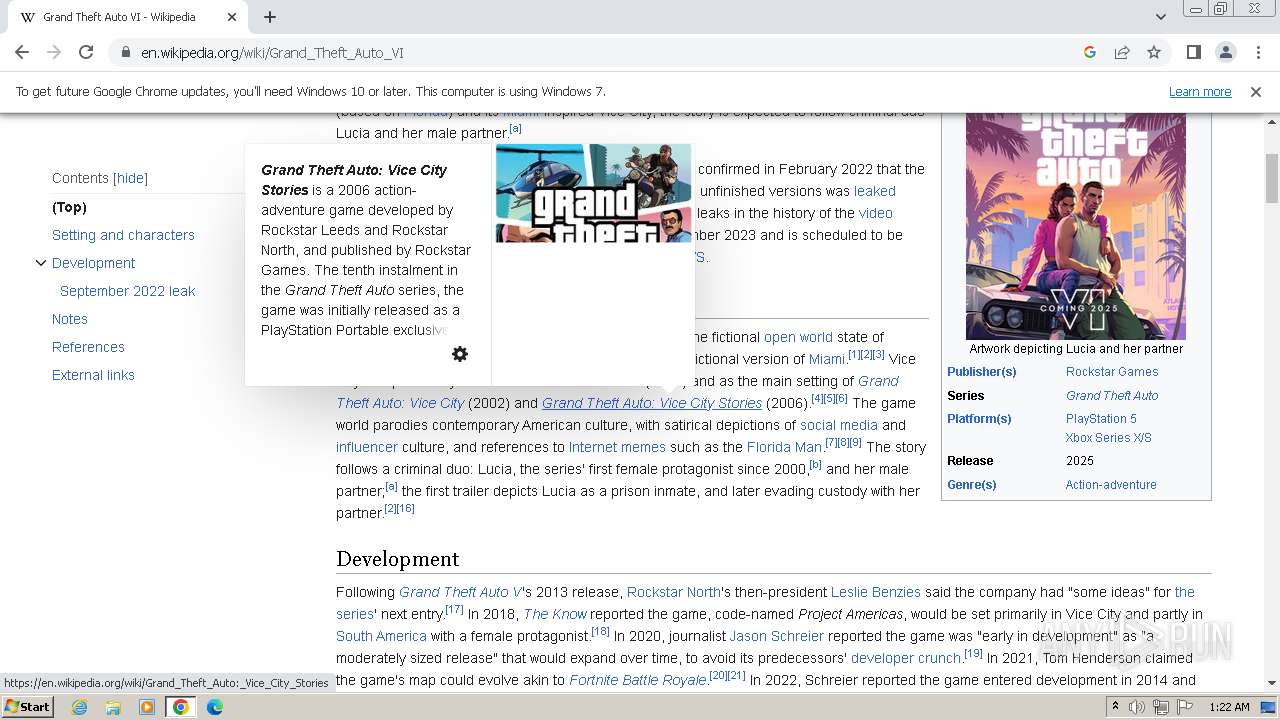Jump to (Top) in contents
Viewport: 1280px width, 720px height.
(x=69, y=207)
